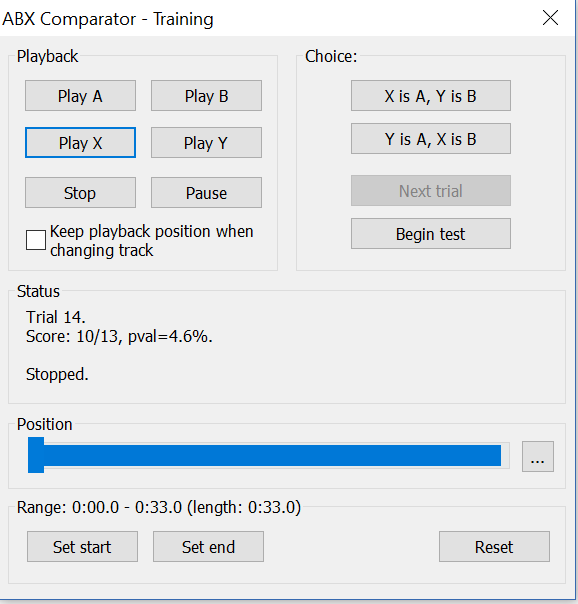Screen dimensions: 578x604
Task: Start playback of unknown X
Action: coord(80,143)
